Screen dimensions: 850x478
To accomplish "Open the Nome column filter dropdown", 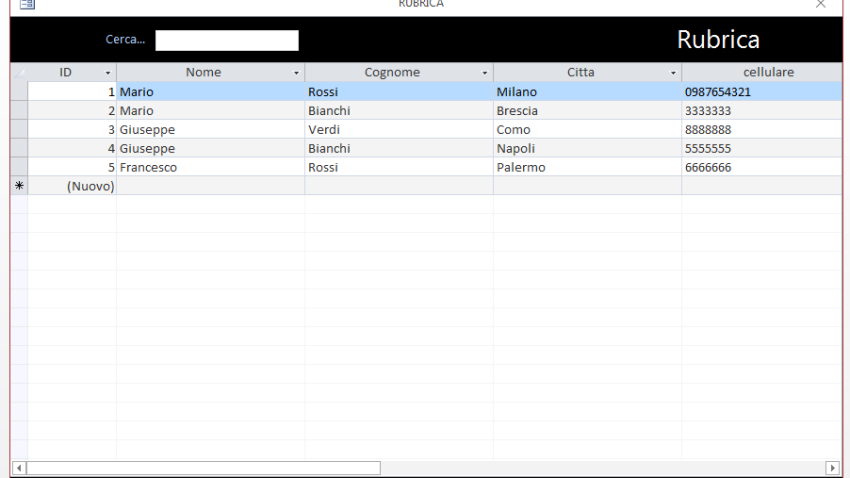I will click(x=296, y=73).
